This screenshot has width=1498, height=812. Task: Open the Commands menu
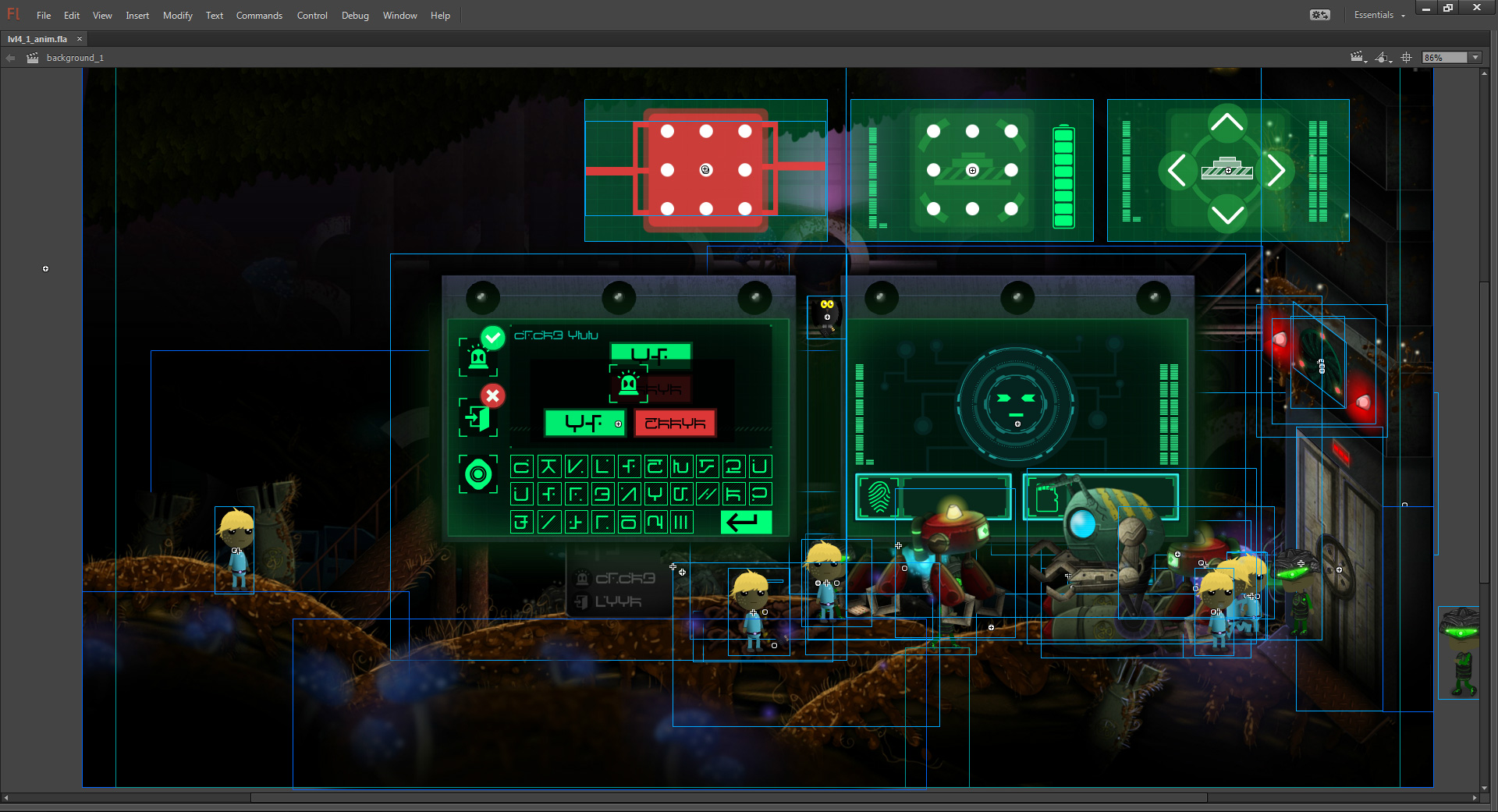[x=259, y=16]
